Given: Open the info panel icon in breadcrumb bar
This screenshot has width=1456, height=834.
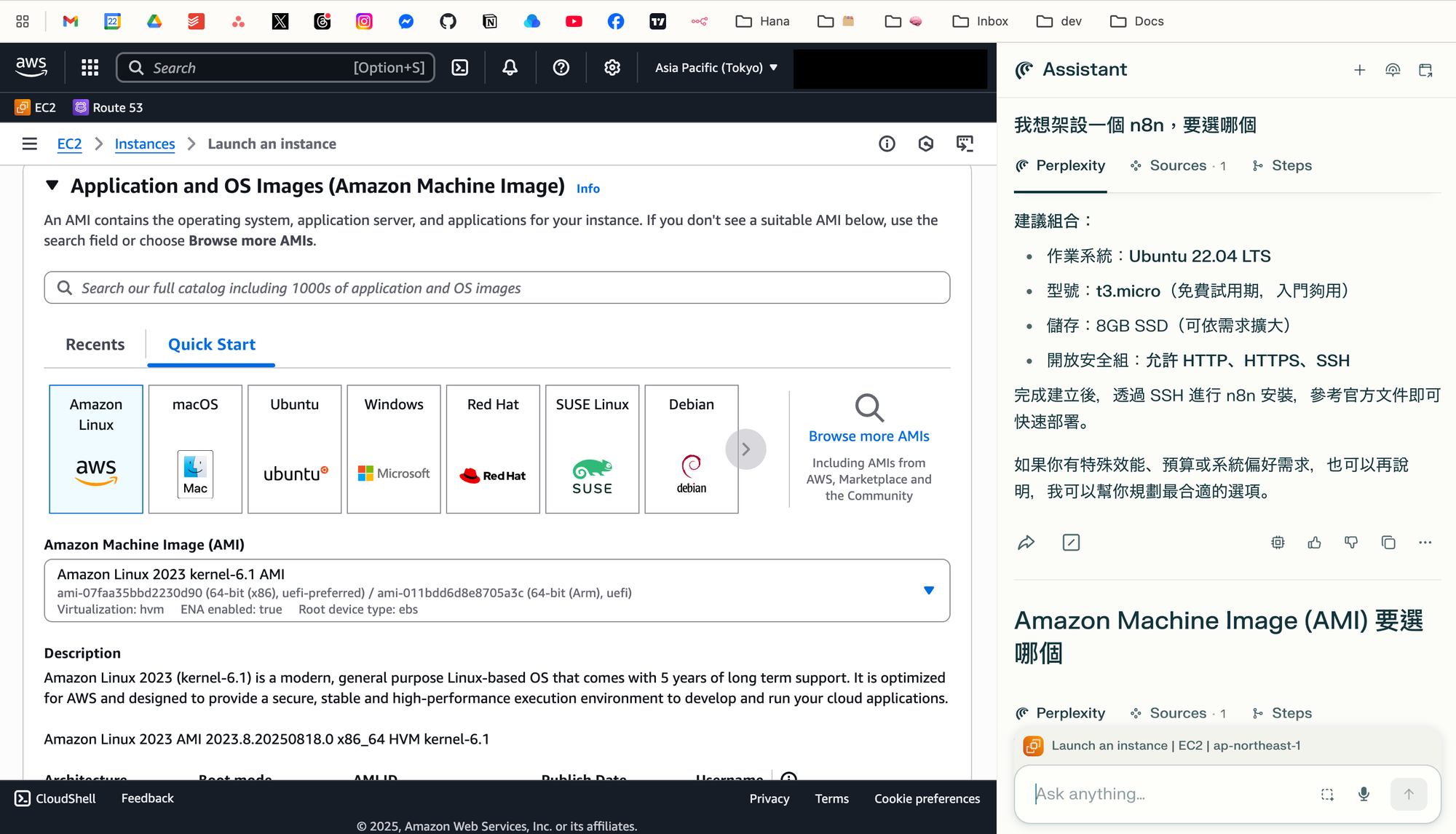Looking at the screenshot, I should (887, 143).
